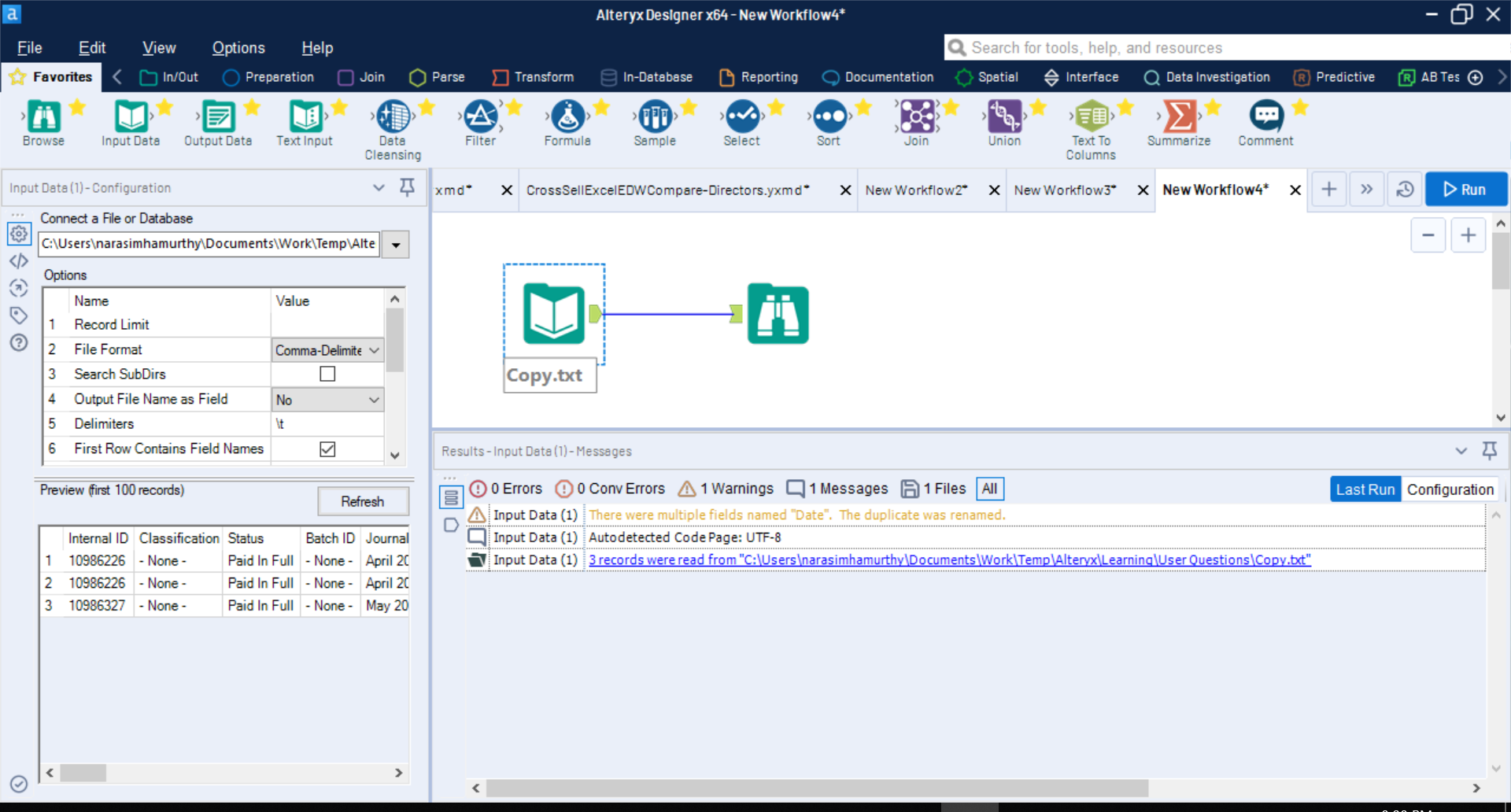Select the Data Cleansing tool icon
The width and height of the screenshot is (1511, 812).
393,116
